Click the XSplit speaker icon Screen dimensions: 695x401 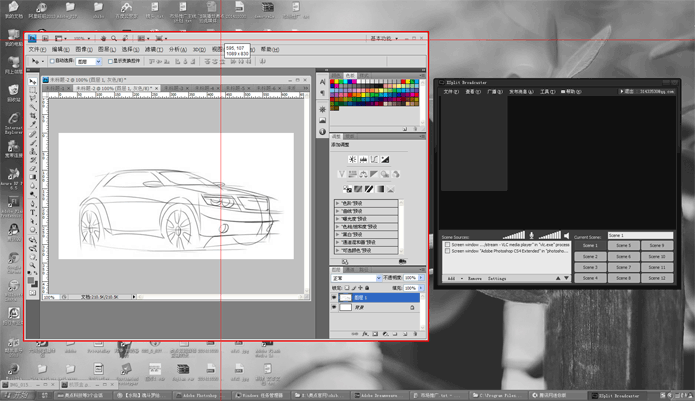[566, 235]
